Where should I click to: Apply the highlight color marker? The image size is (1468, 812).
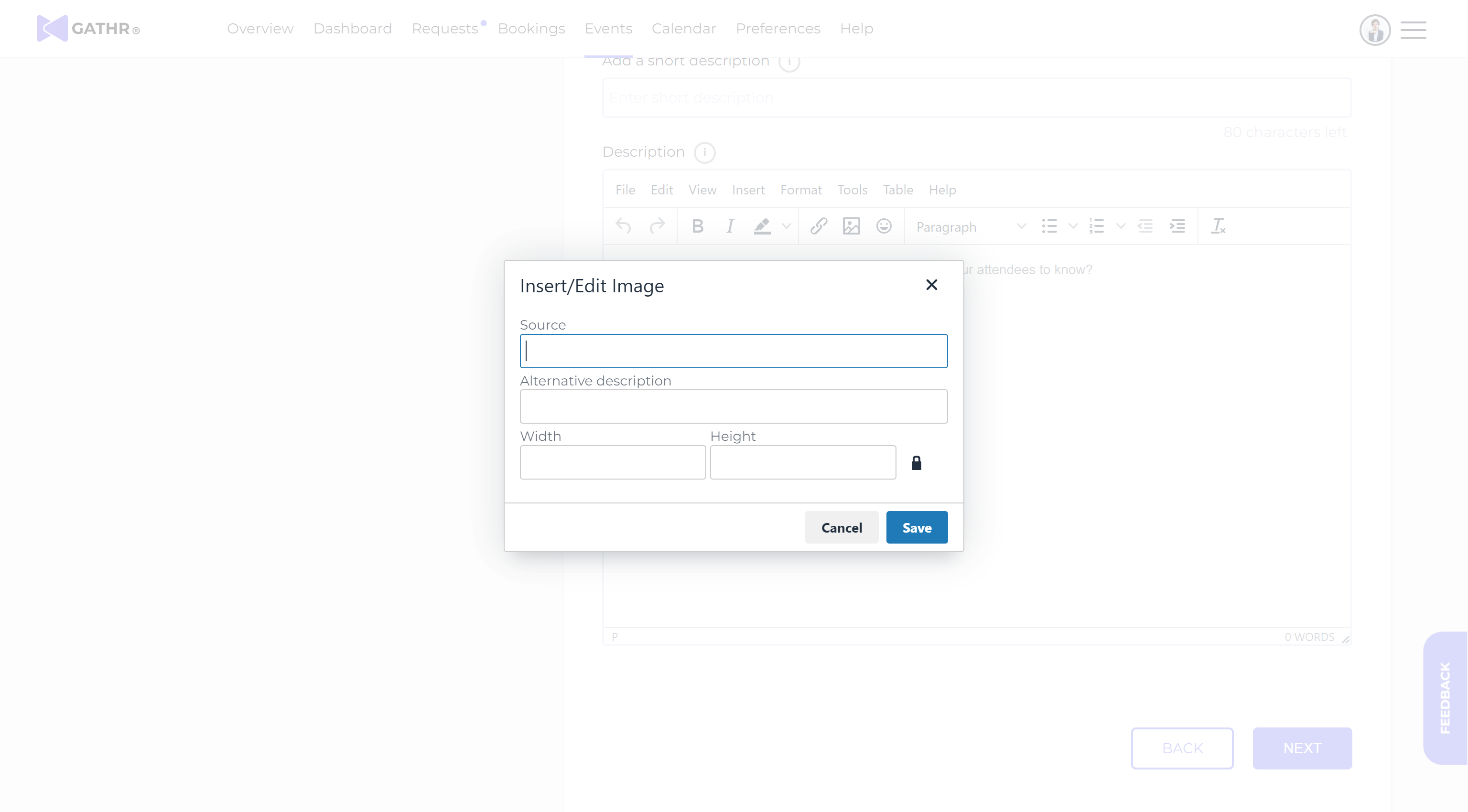click(762, 226)
